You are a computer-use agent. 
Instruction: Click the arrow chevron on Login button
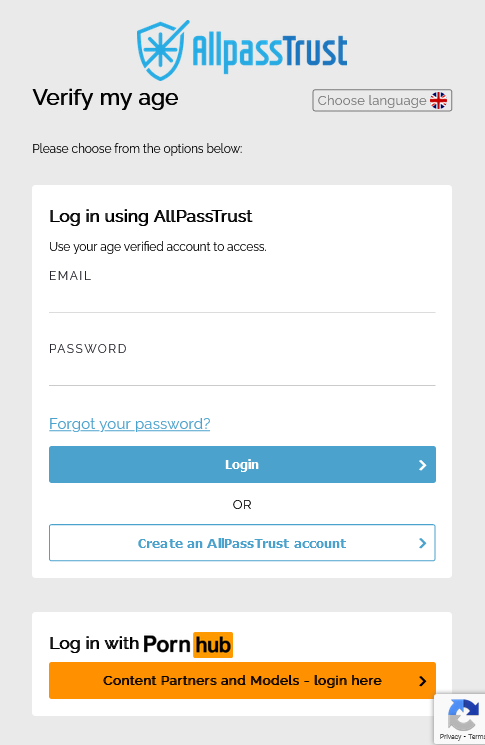pyautogui.click(x=422, y=465)
